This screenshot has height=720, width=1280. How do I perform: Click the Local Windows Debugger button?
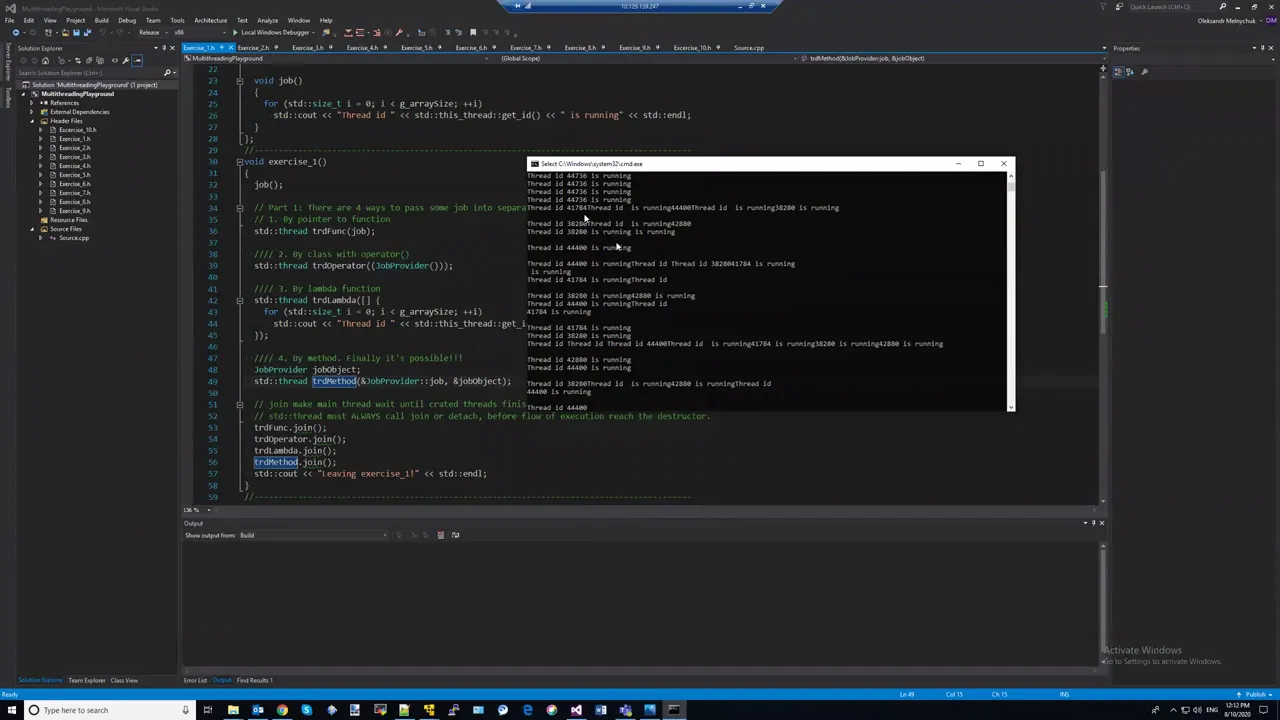tap(276, 32)
